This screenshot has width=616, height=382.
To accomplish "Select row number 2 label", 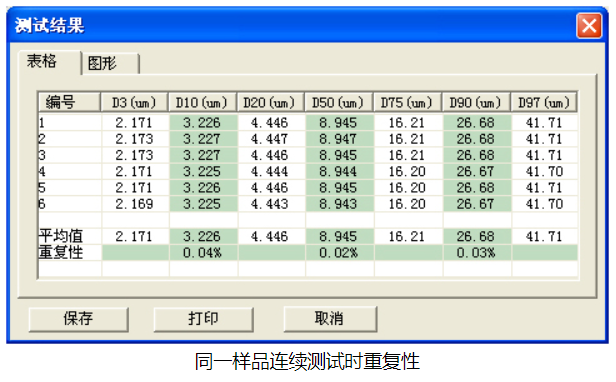I will (x=42, y=139).
